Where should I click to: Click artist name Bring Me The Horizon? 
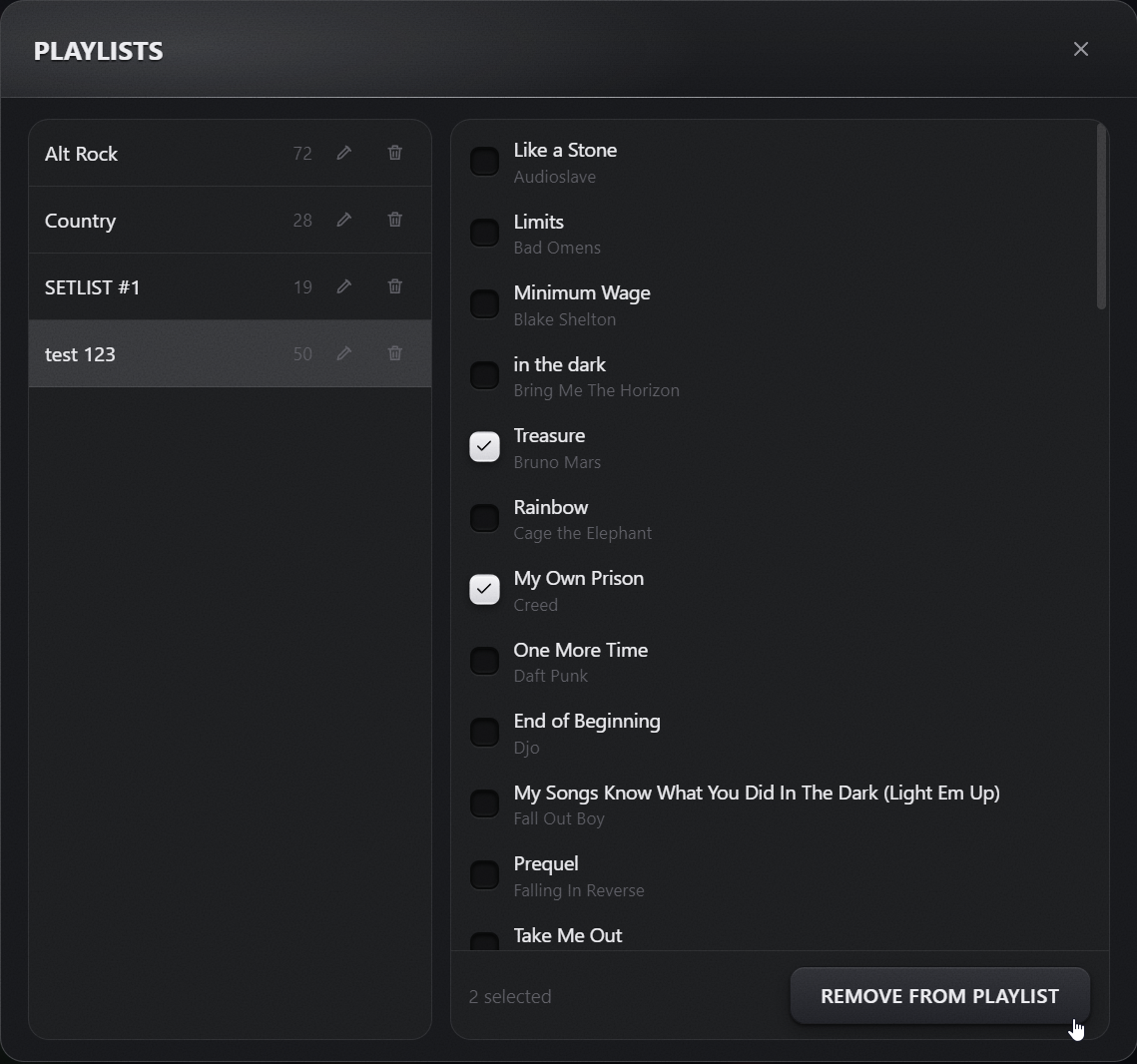pyautogui.click(x=596, y=390)
